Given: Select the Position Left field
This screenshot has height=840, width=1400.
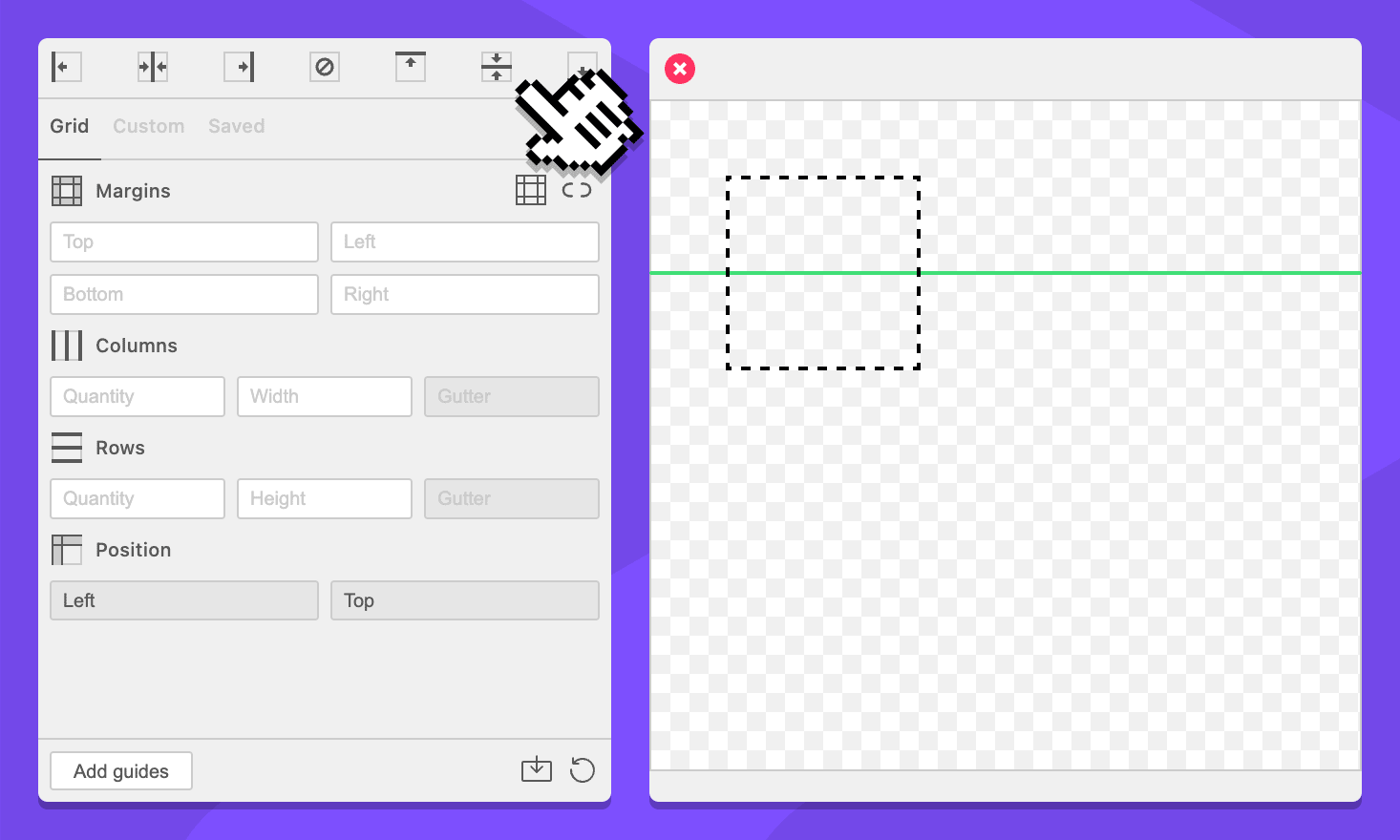Looking at the screenshot, I should point(184,601).
